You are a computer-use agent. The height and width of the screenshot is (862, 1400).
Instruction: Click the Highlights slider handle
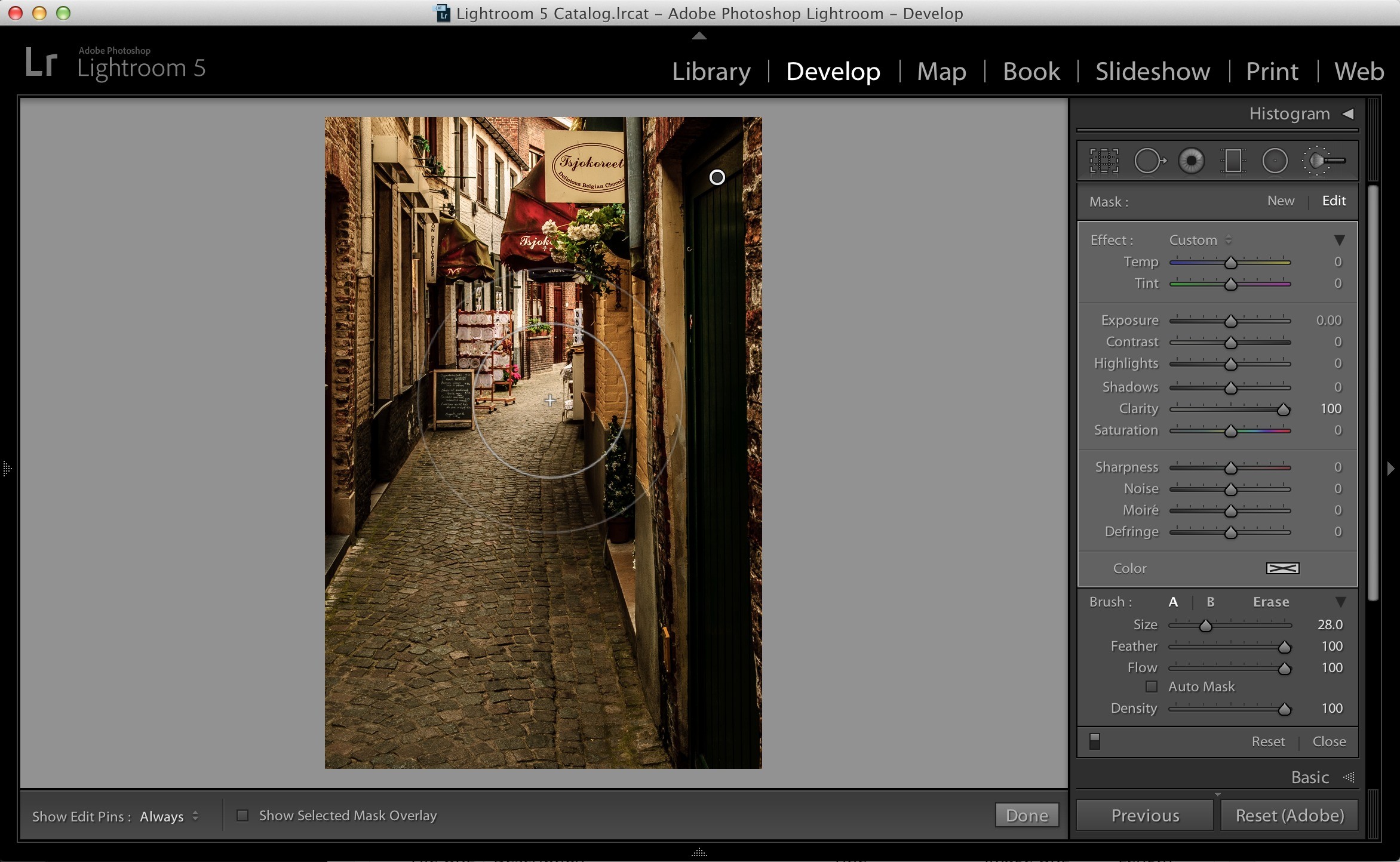pyautogui.click(x=1230, y=364)
